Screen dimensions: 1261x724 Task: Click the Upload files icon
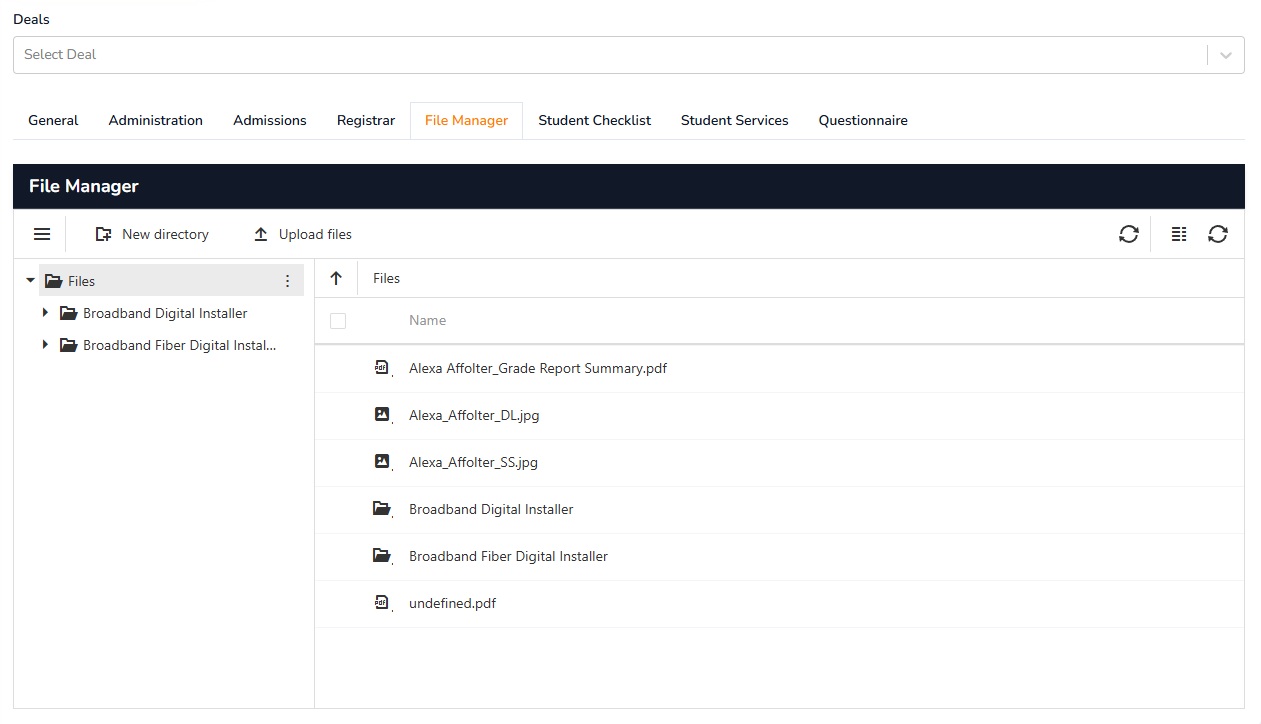point(259,233)
